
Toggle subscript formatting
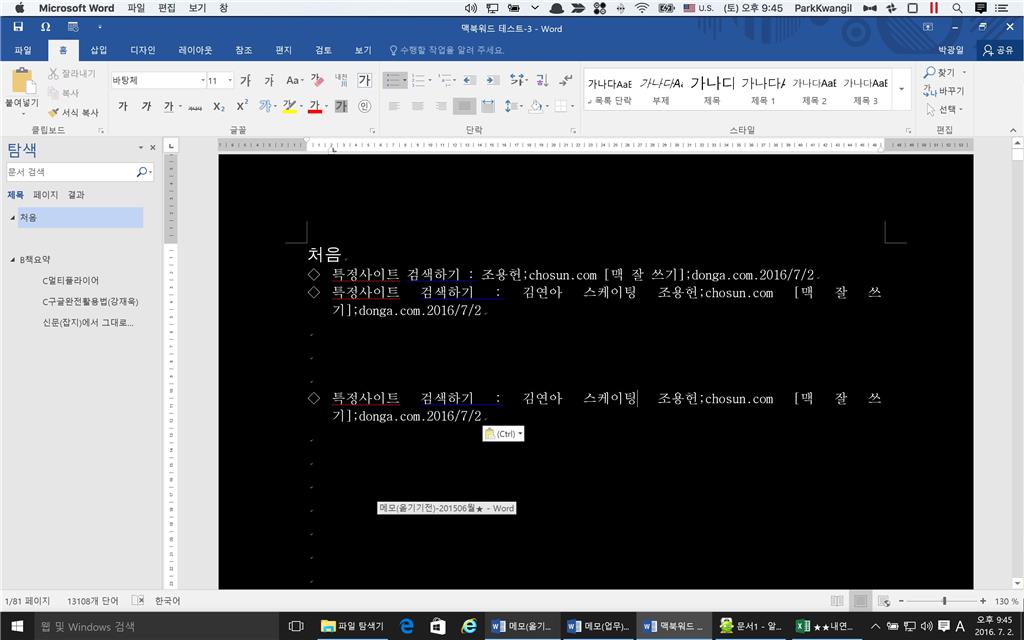(x=219, y=106)
